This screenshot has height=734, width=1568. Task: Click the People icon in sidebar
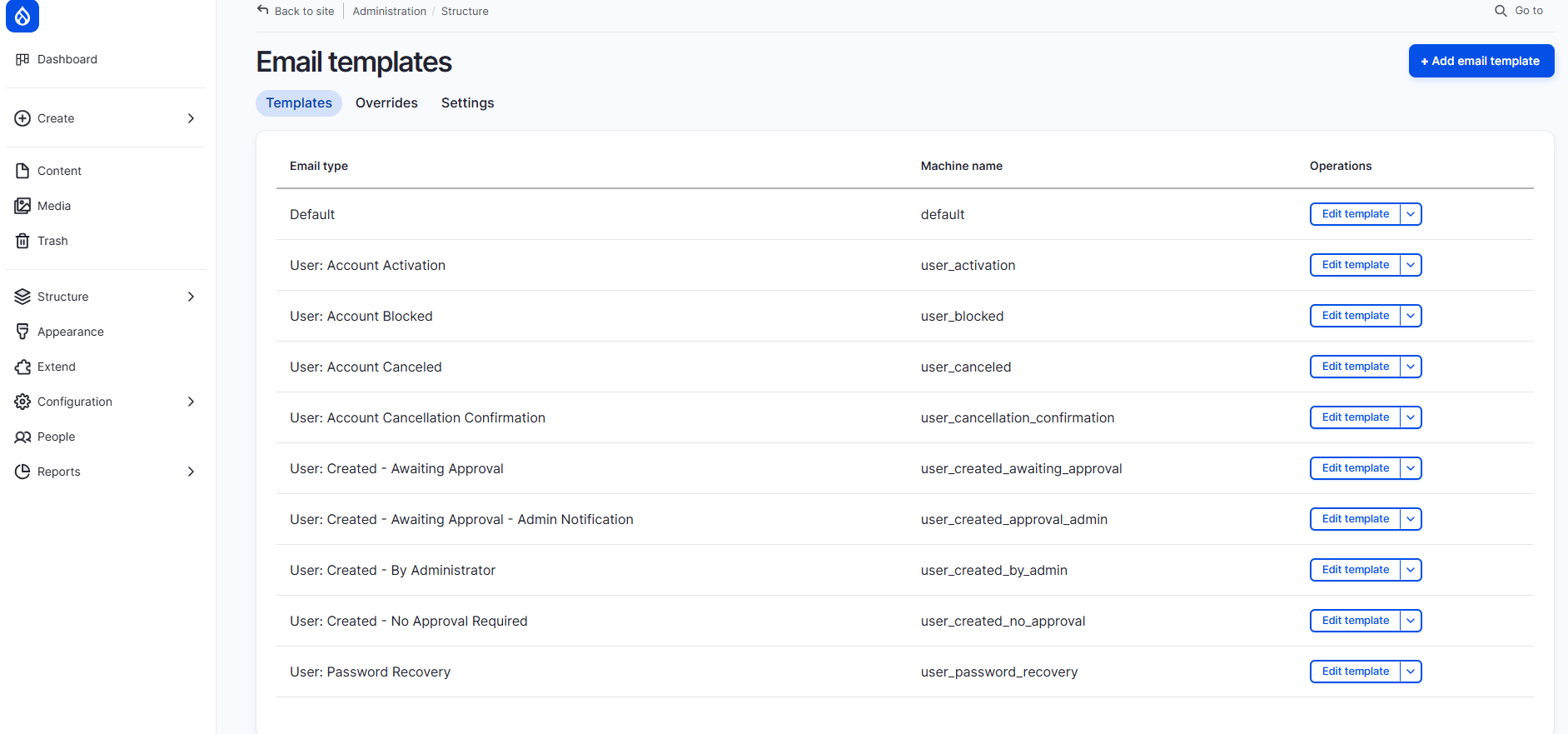22,437
